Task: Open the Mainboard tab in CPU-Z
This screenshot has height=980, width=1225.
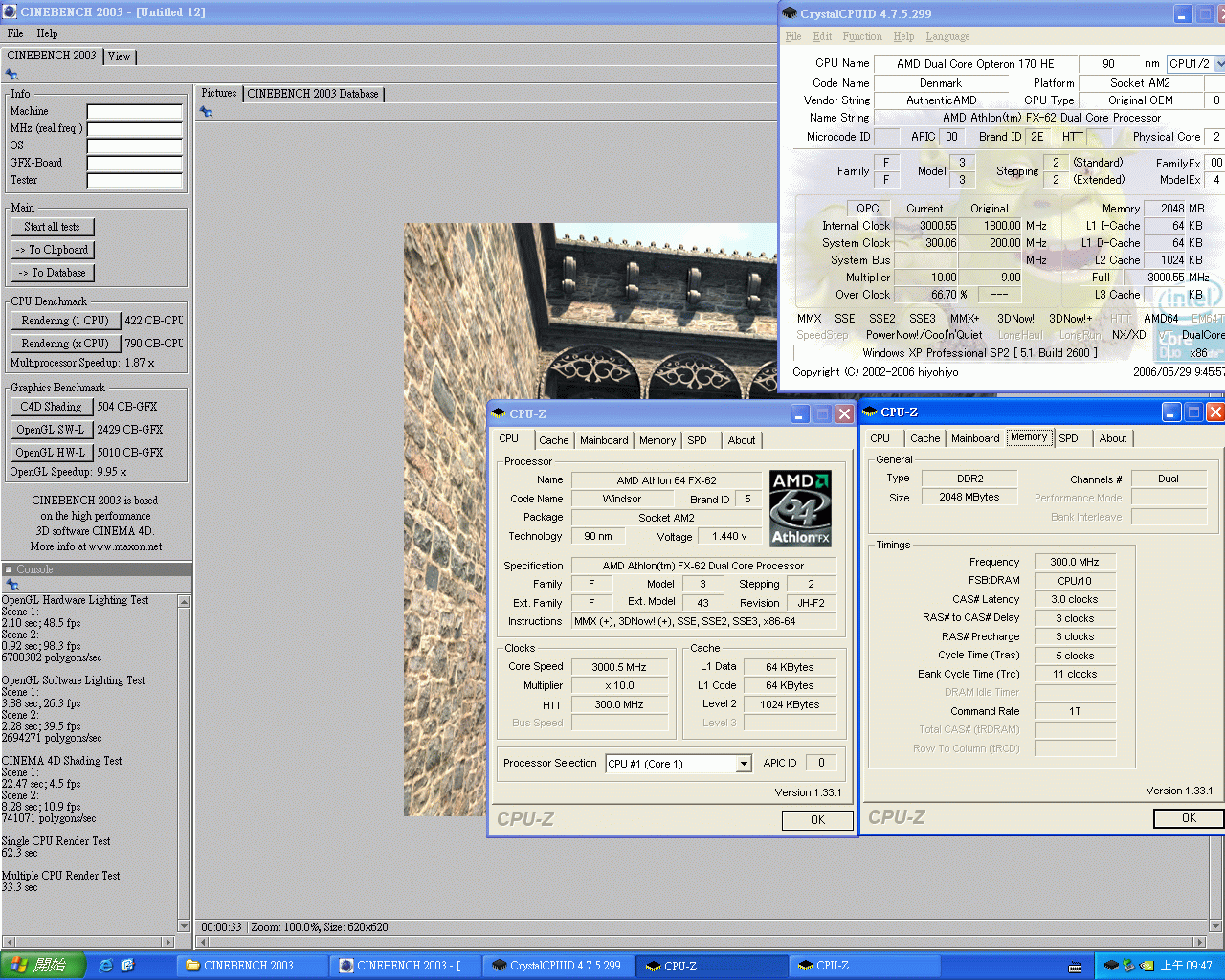Action: tap(604, 439)
